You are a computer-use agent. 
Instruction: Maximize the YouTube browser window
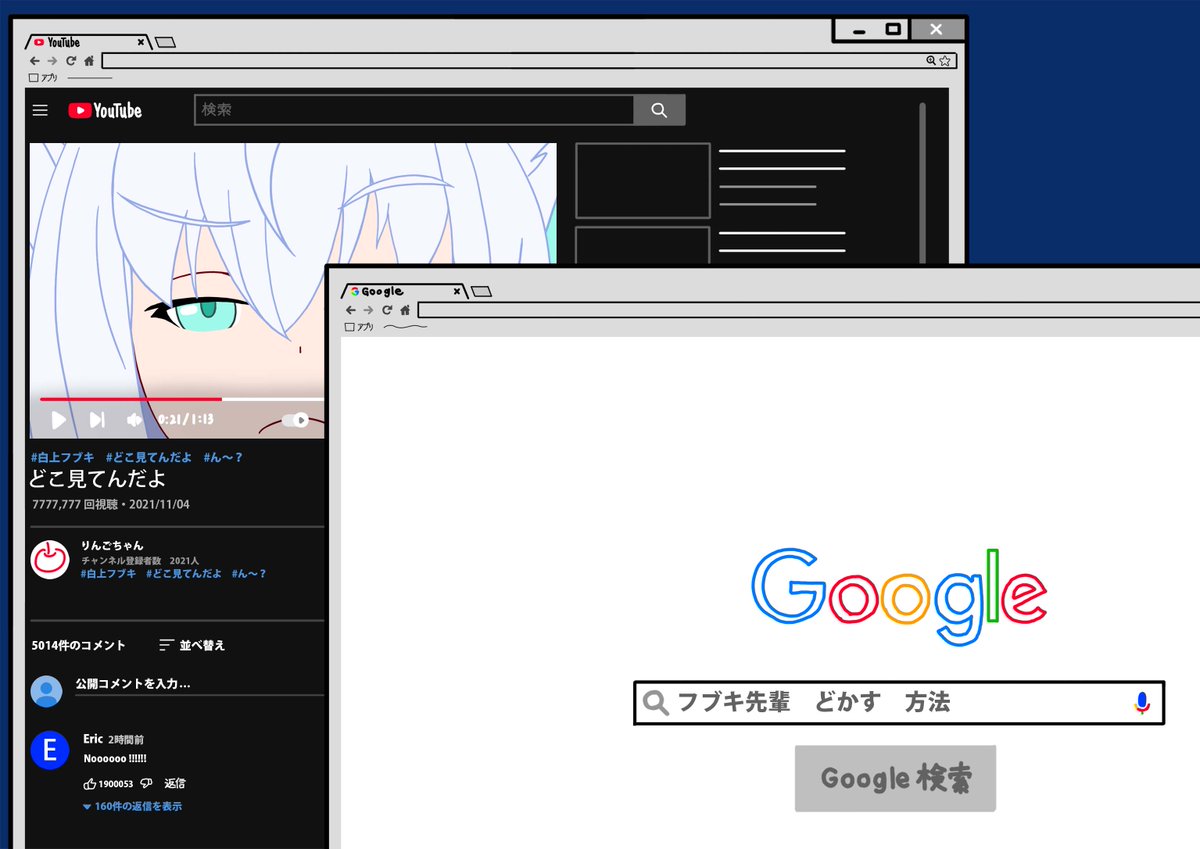tap(894, 30)
